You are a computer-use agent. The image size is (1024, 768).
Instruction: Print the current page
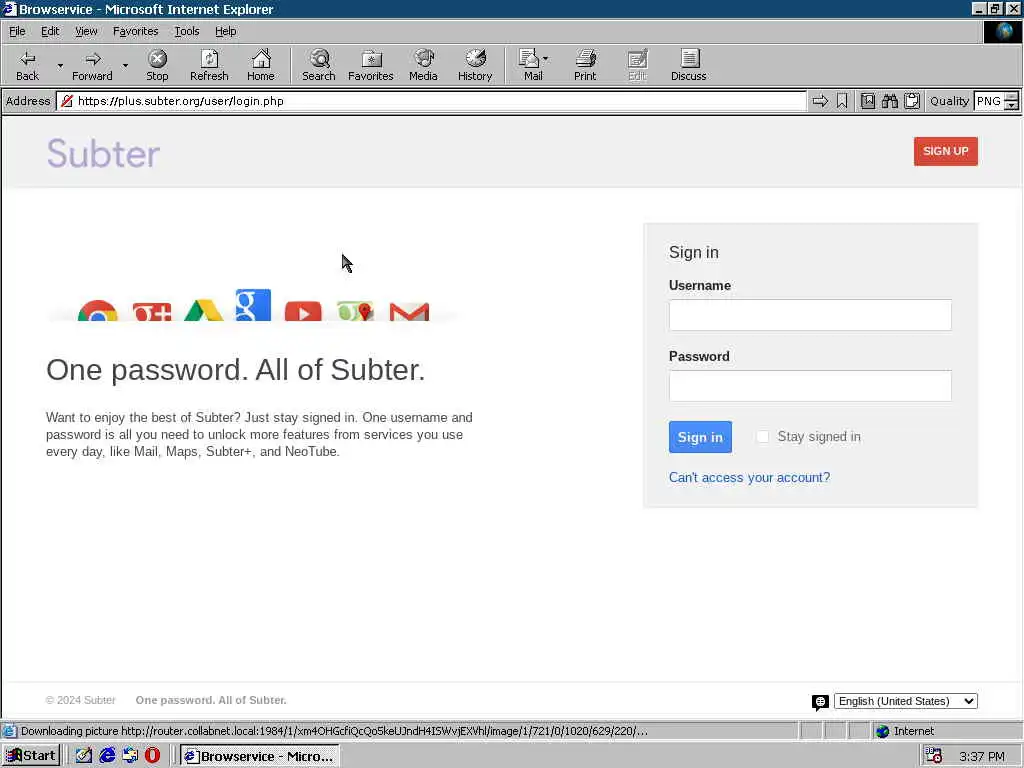click(x=585, y=65)
